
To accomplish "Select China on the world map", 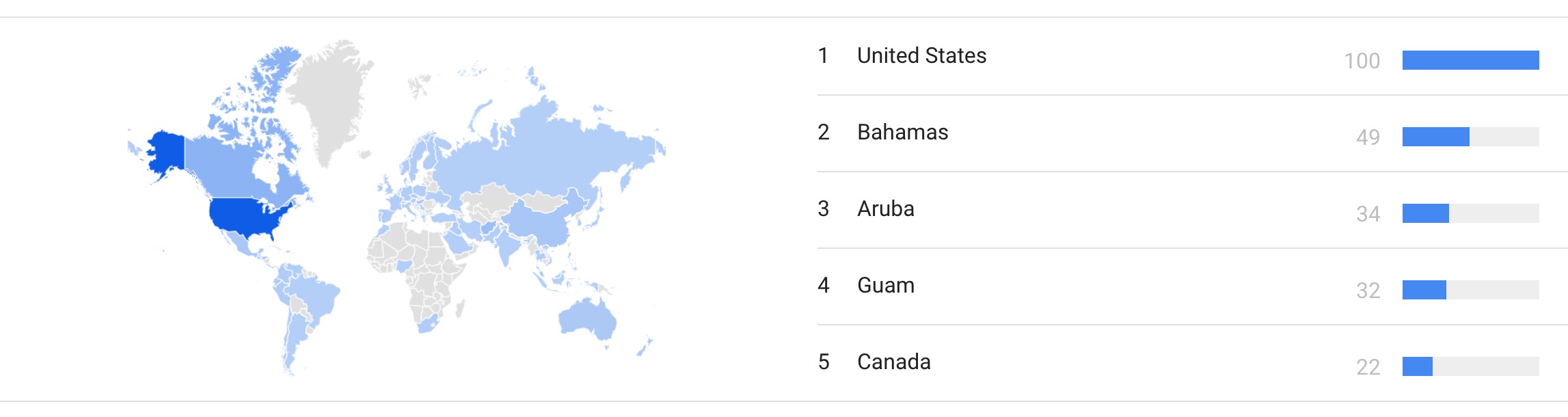I will coord(540,219).
